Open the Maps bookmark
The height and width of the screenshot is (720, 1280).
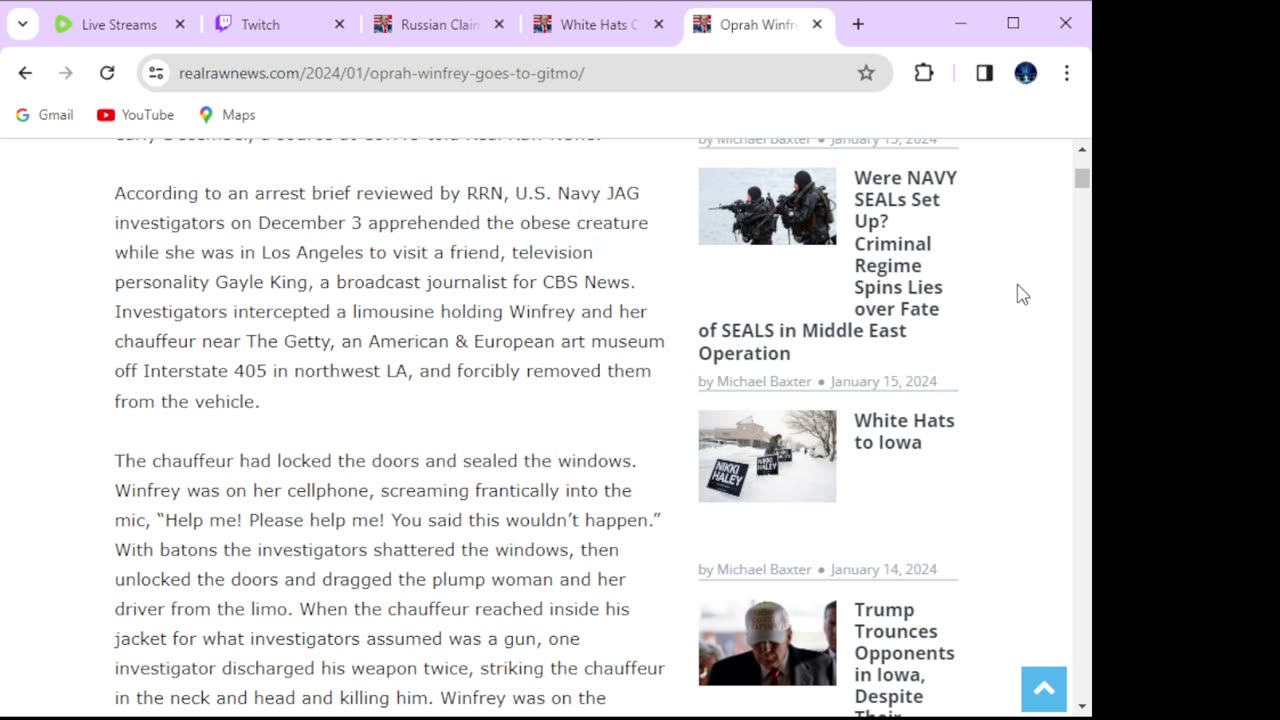click(227, 115)
